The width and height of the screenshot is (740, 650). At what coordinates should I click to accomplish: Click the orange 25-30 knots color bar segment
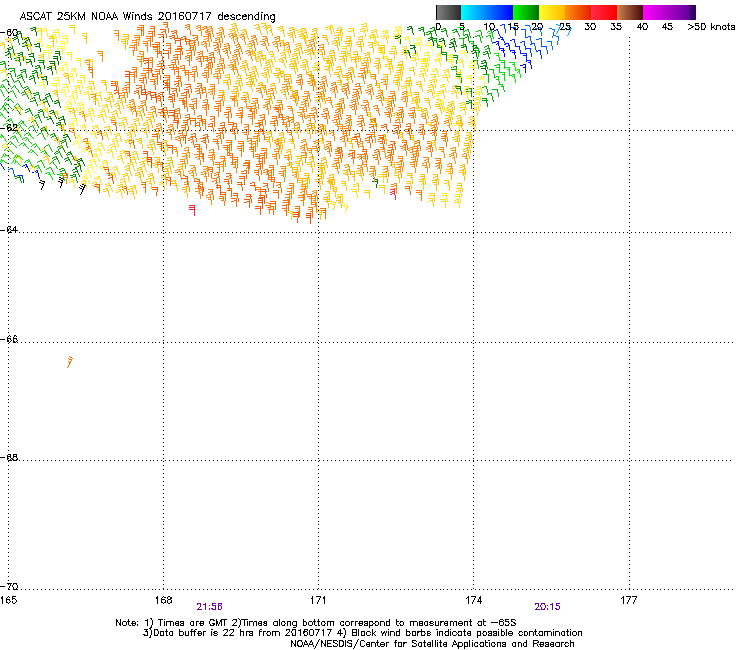pyautogui.click(x=578, y=12)
